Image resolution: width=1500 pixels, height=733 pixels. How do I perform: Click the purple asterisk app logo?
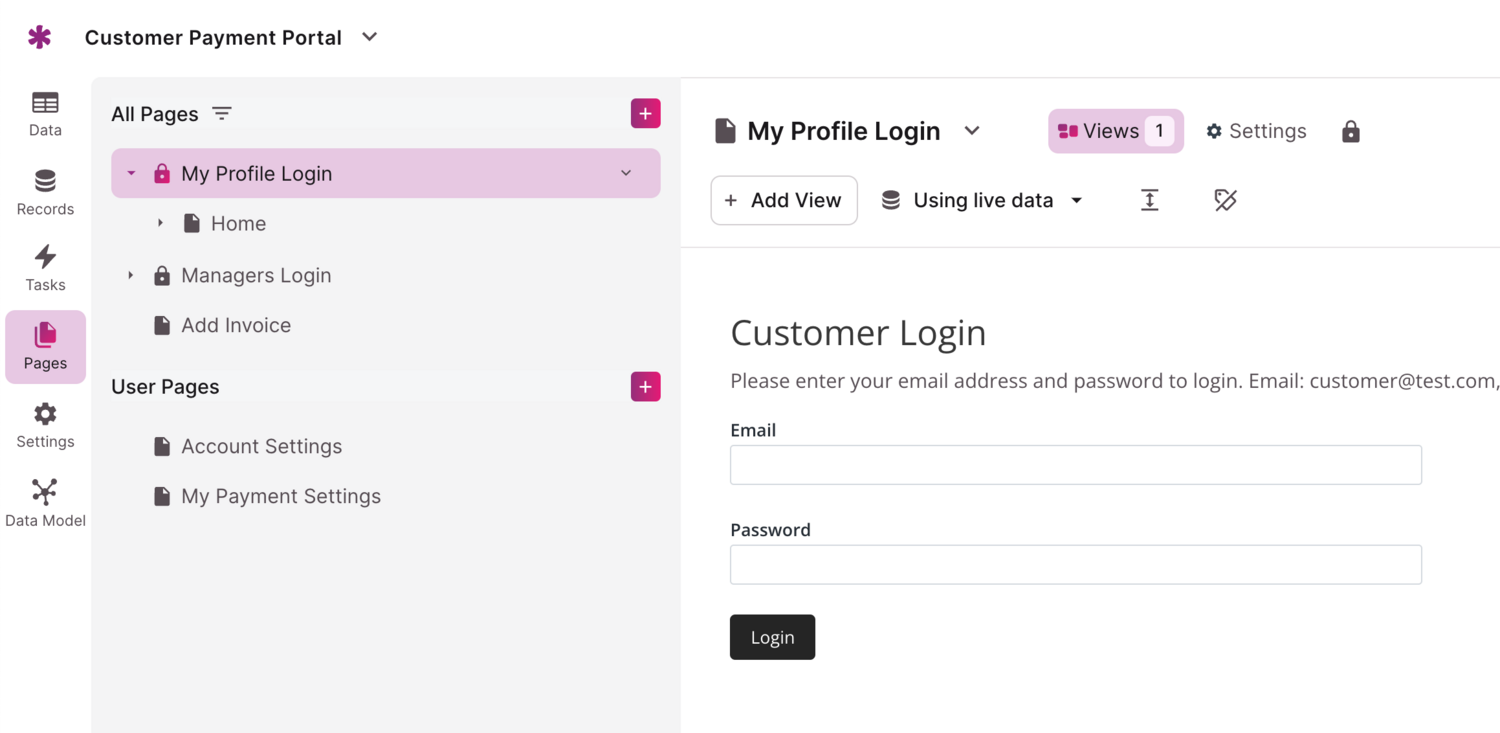coord(39,38)
